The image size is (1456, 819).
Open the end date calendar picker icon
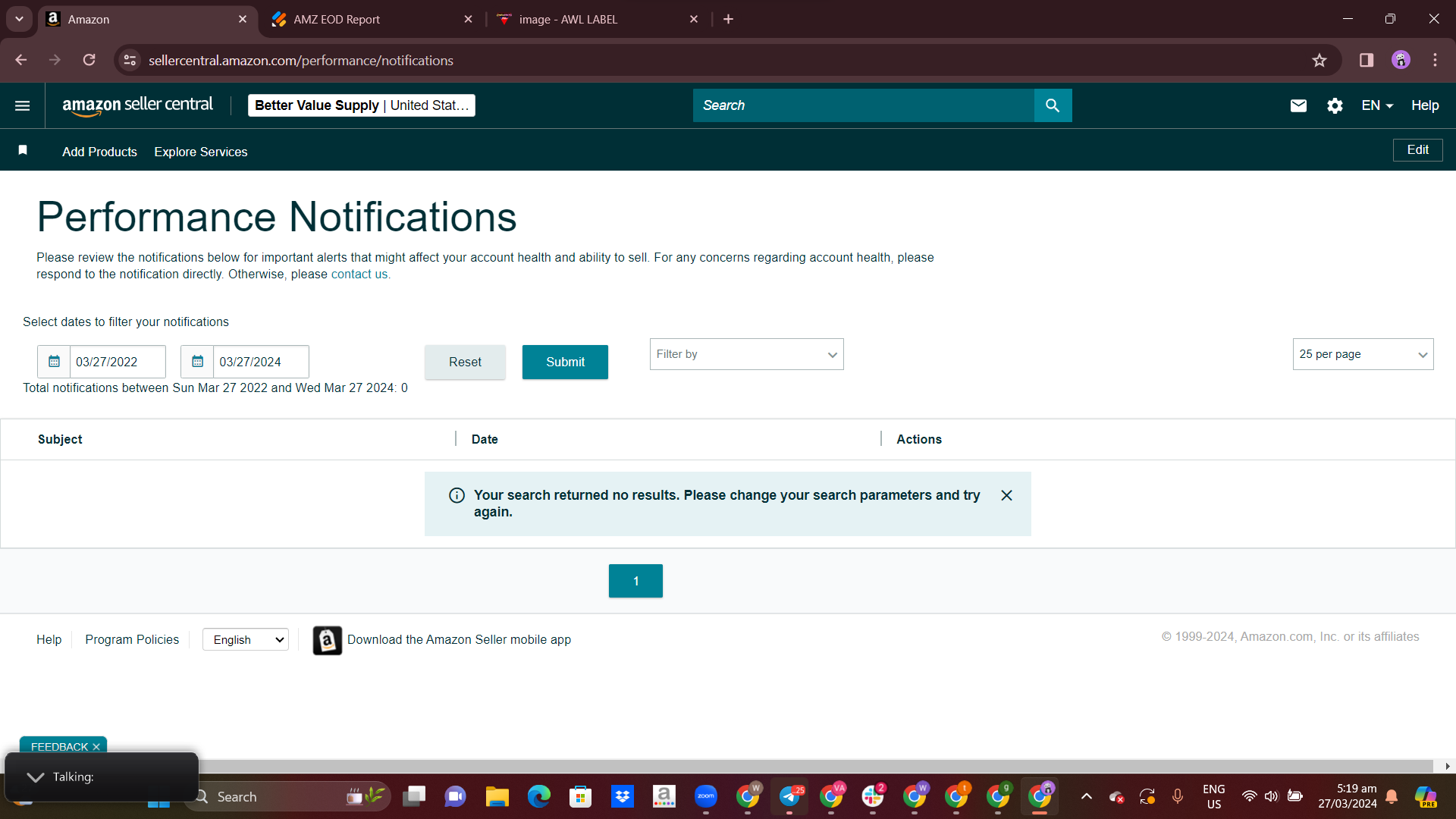click(197, 362)
